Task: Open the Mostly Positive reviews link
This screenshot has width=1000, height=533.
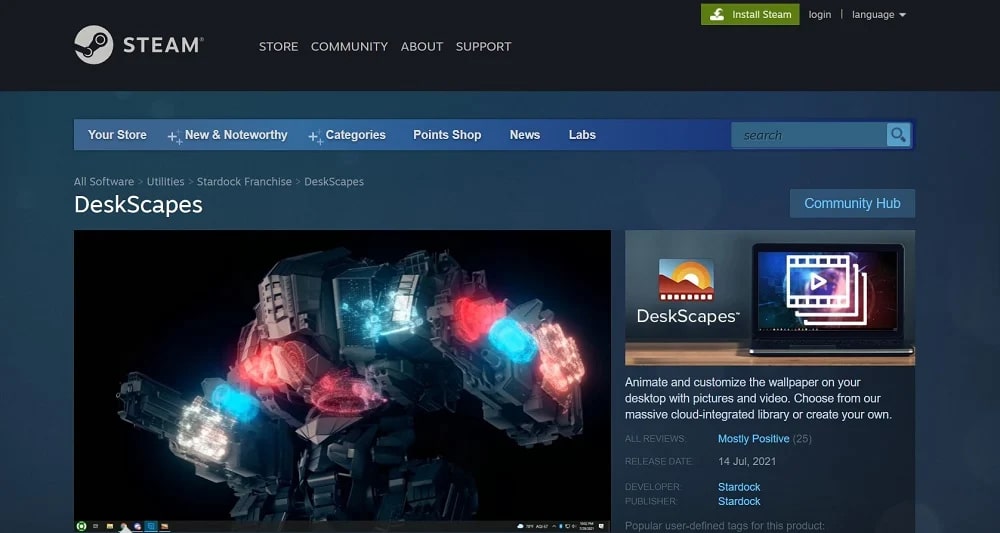Action: tap(753, 439)
